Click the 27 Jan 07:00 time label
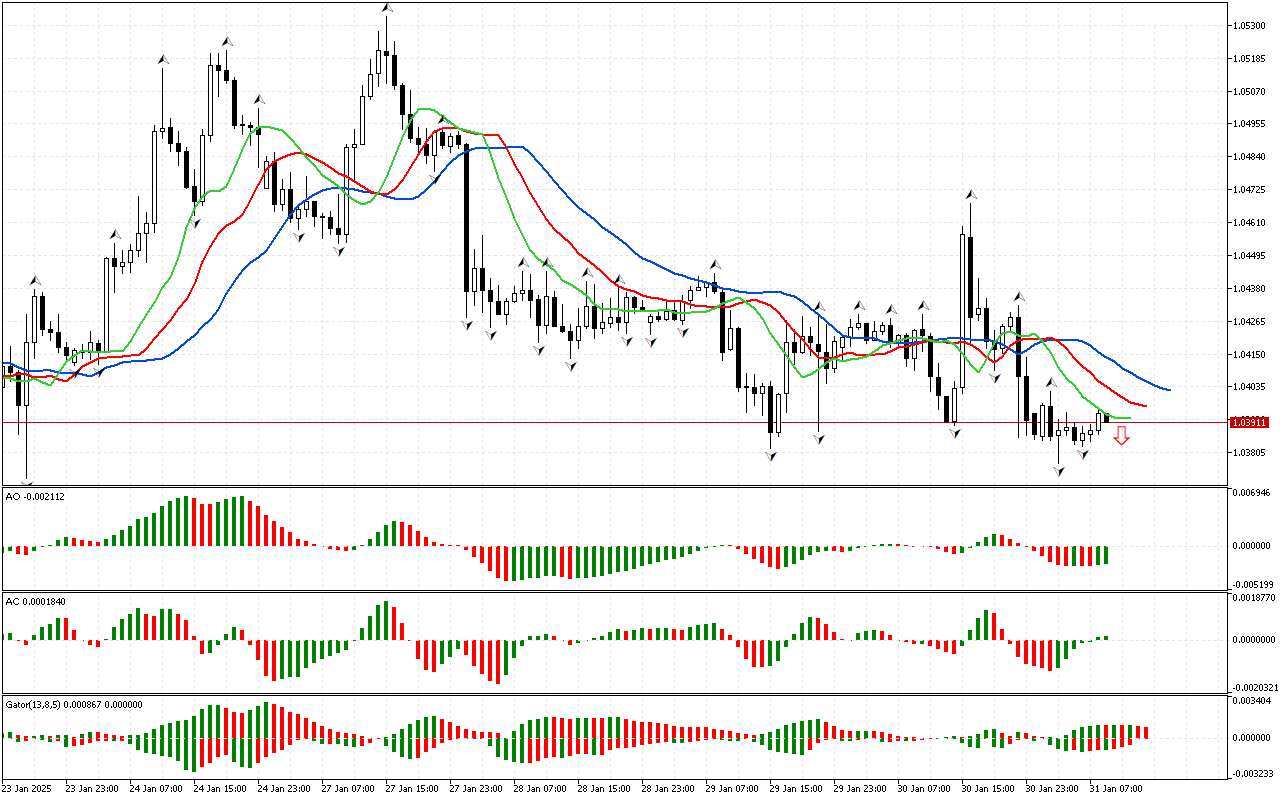Viewport: 1280px width, 800px height. click(x=348, y=788)
